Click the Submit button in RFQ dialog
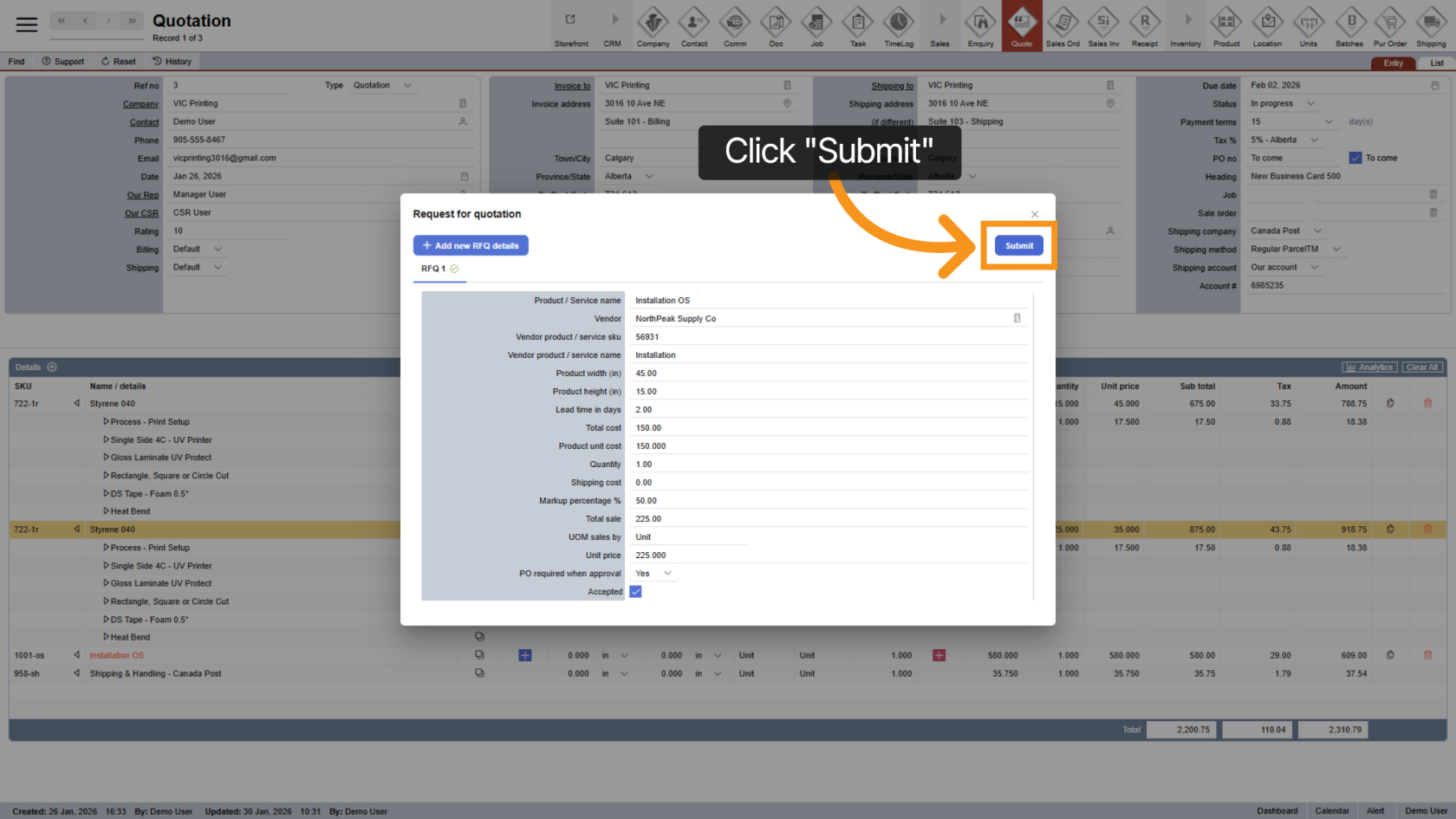Screen dimensions: 1456x819 point(1018,246)
